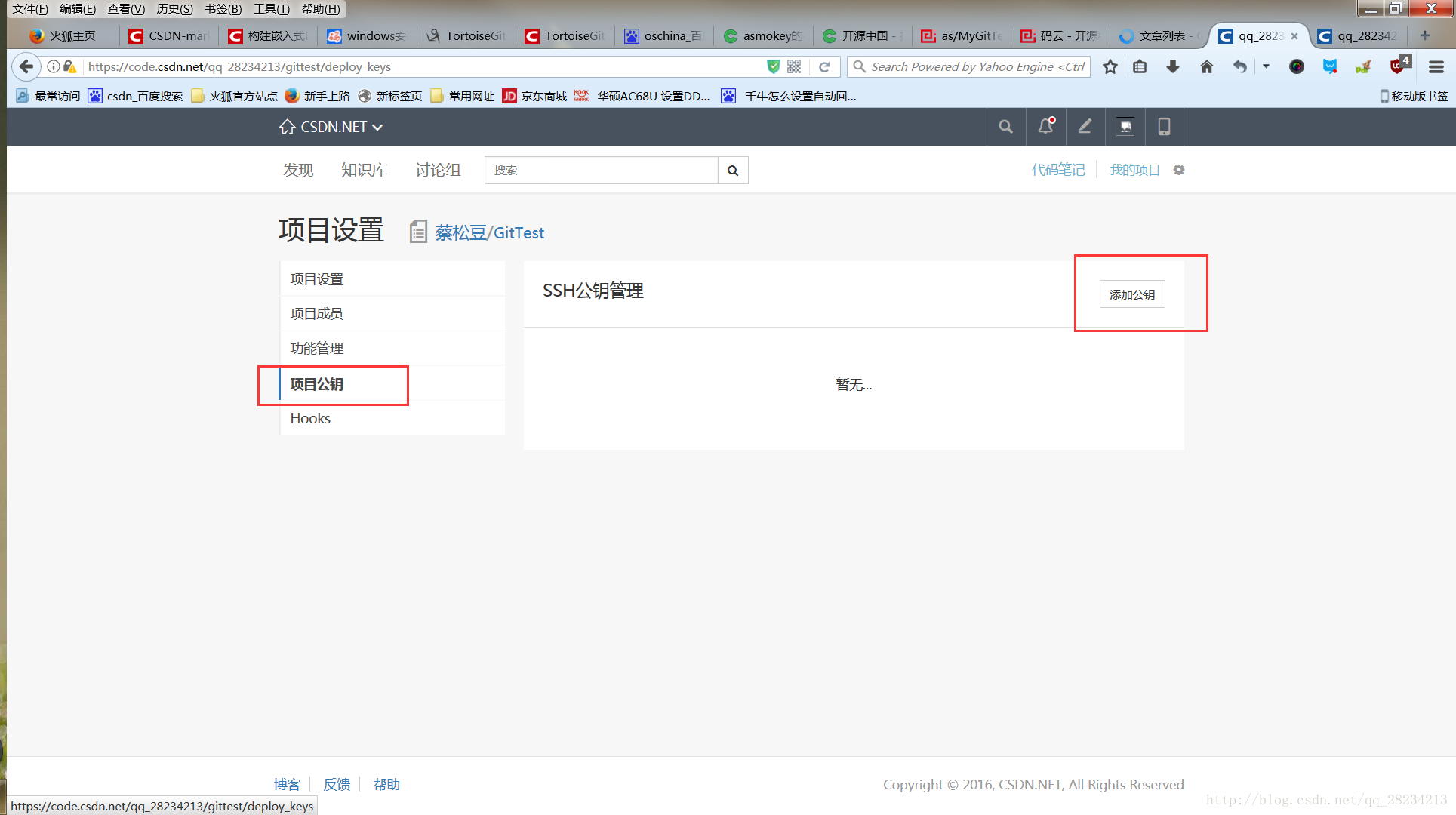Select 项目成员 in the sidebar

coord(392,314)
